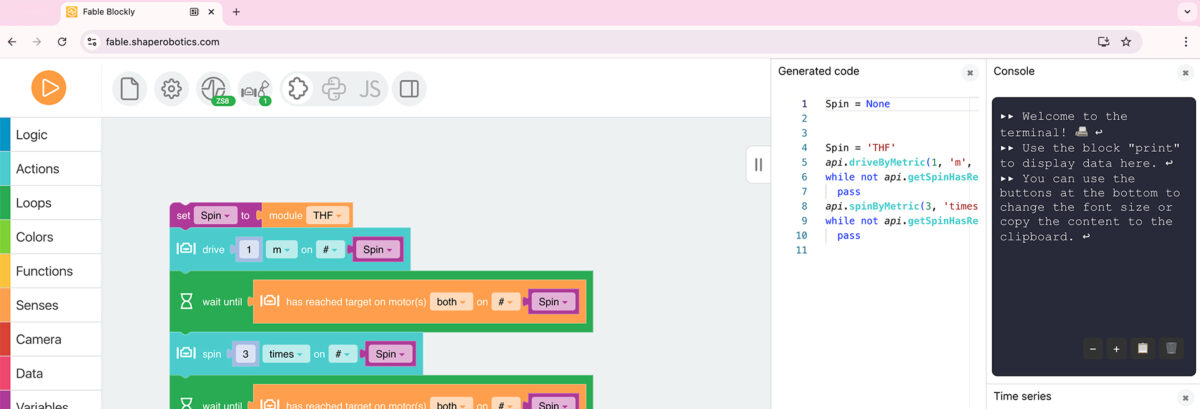
Task: Decrease console font size with minus
Action: coord(1092,348)
